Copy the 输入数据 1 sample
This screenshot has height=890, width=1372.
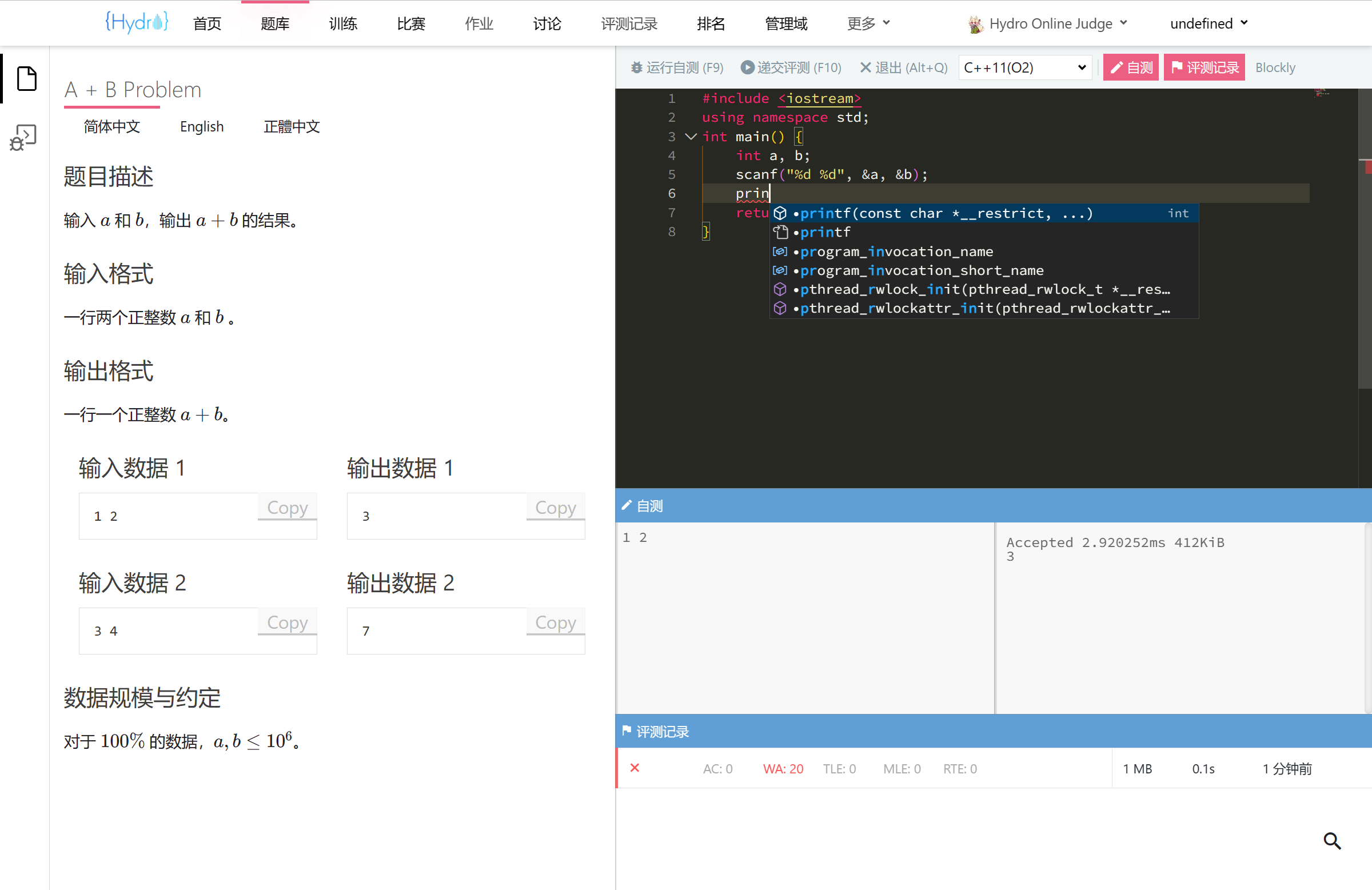point(287,508)
